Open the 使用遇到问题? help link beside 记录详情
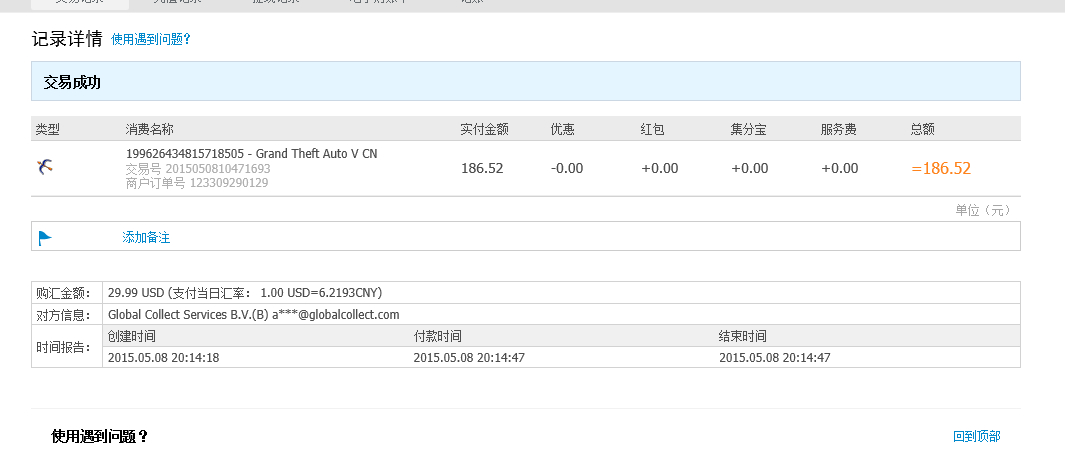1065x458 pixels. click(151, 39)
